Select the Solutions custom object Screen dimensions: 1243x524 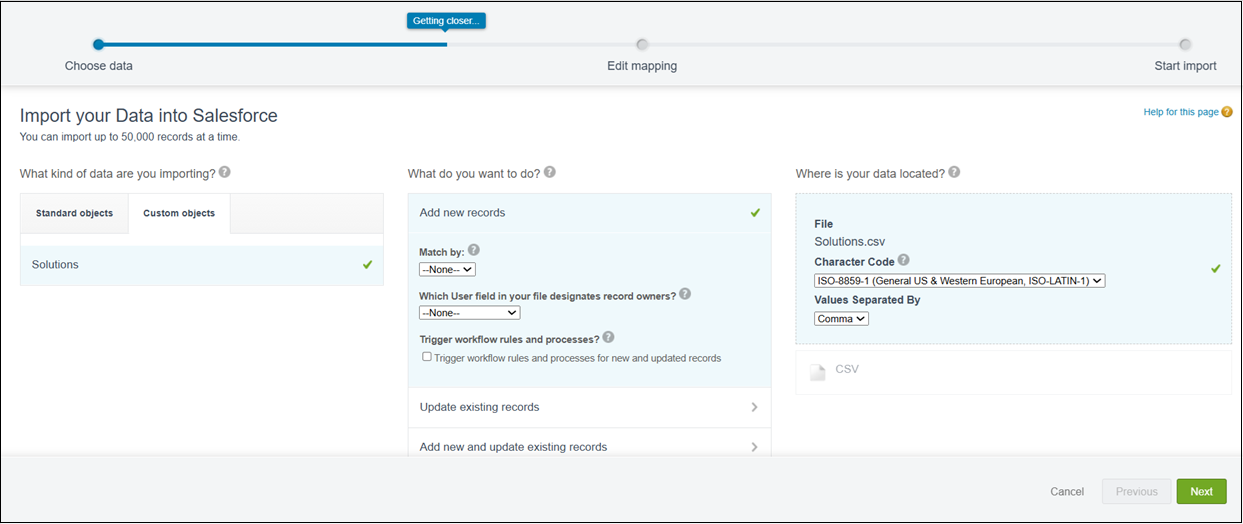201,265
